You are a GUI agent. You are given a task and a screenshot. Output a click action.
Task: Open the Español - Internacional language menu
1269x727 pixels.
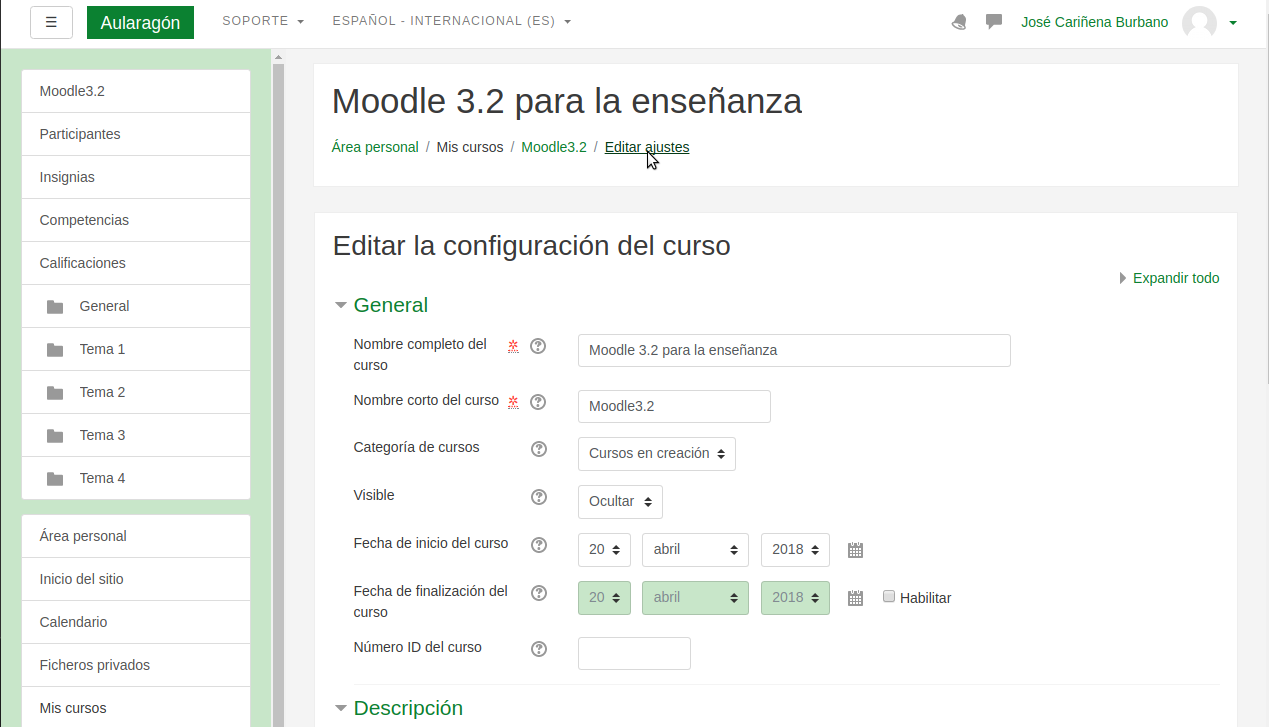(452, 21)
